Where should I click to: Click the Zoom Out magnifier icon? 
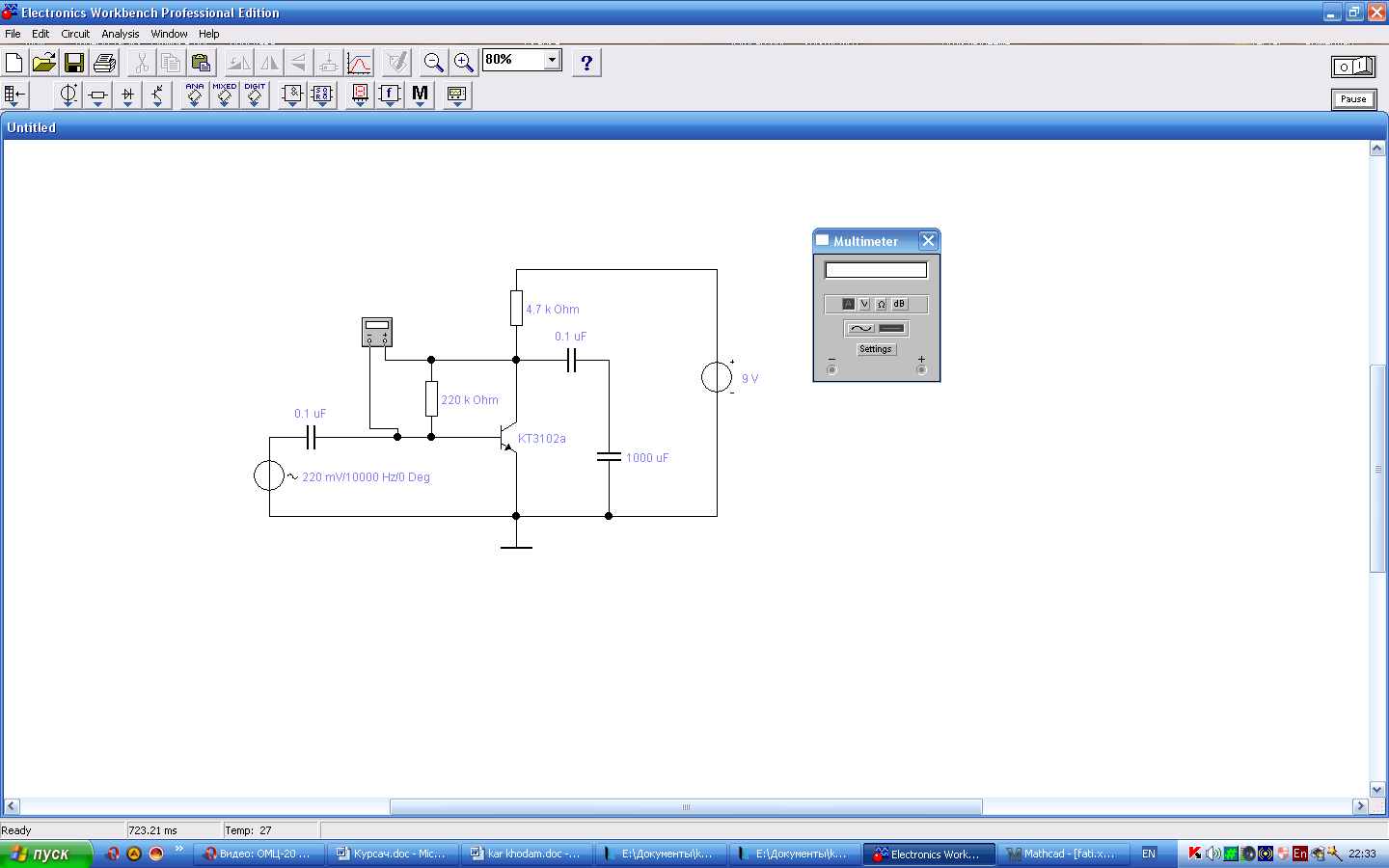(x=434, y=64)
